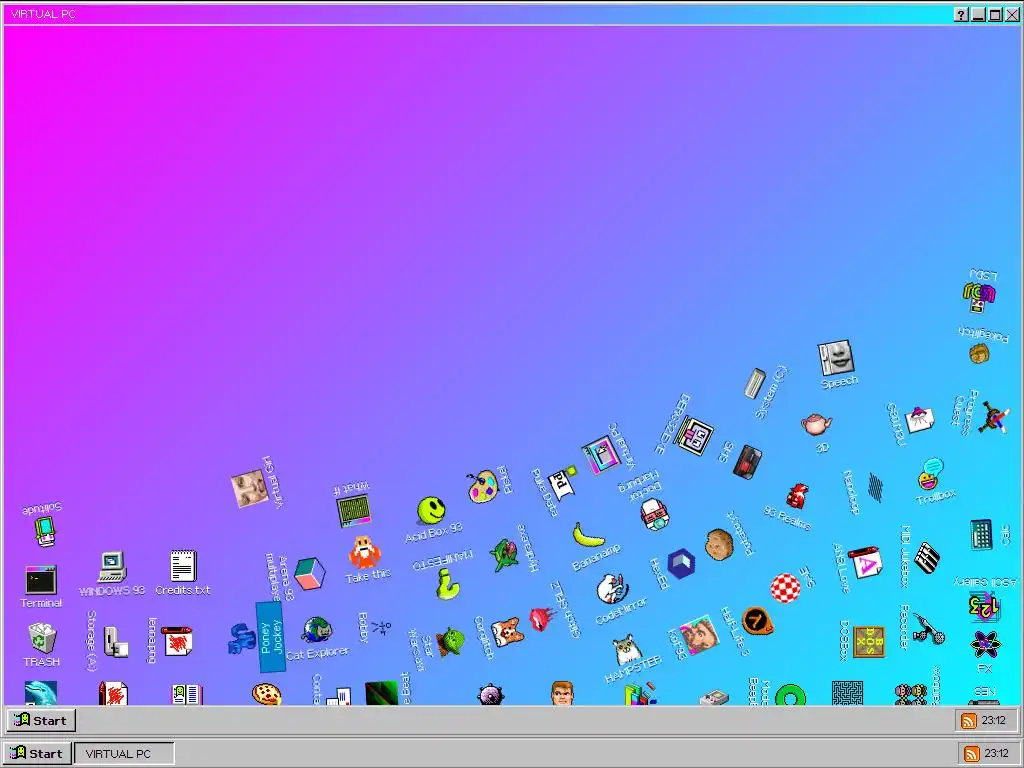Screen dimensions: 1024x768
Task: Launch the Cat Explorer globe icon
Action: (317, 630)
